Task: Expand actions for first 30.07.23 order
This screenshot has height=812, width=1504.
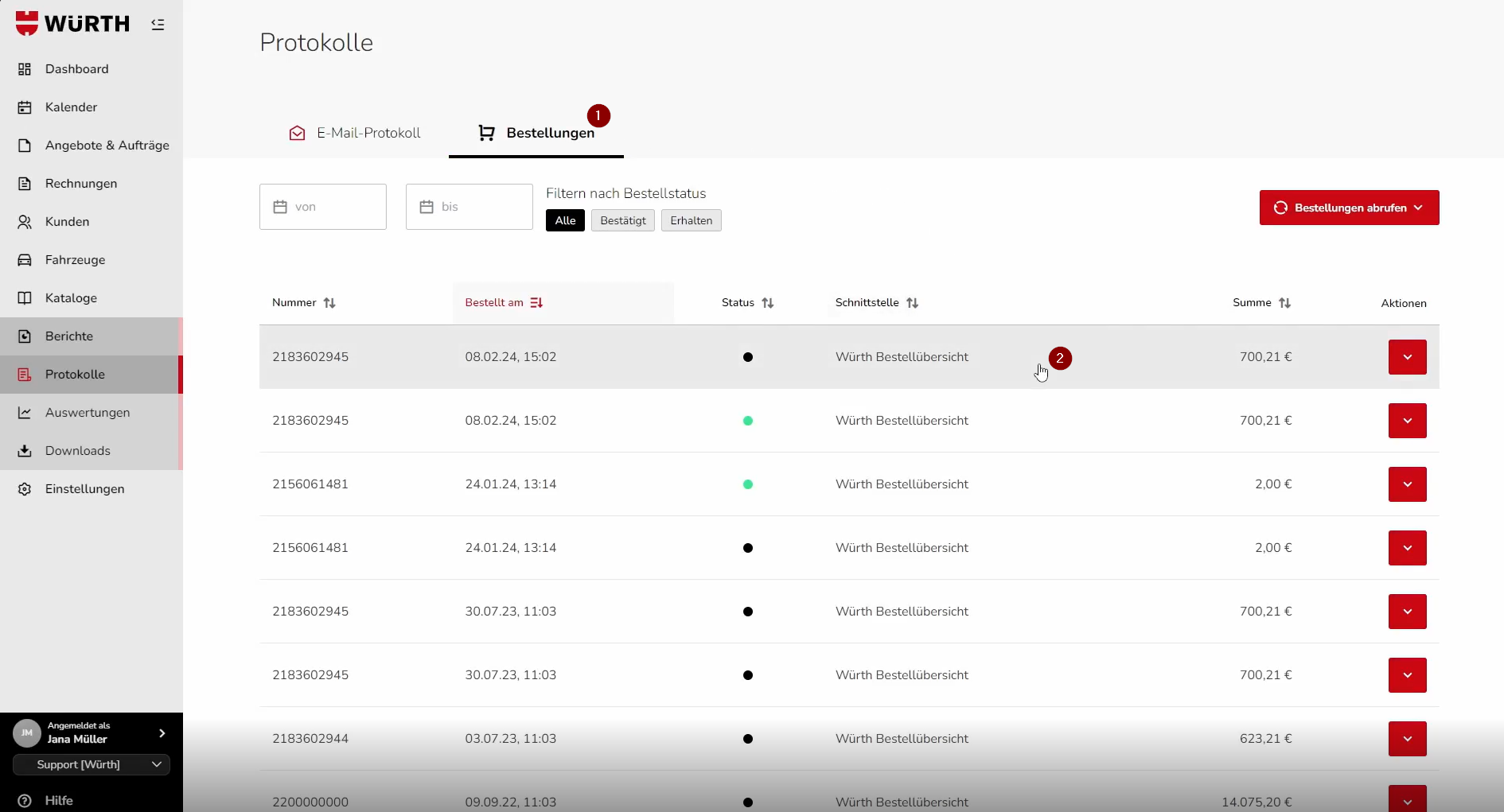Action: click(1408, 612)
